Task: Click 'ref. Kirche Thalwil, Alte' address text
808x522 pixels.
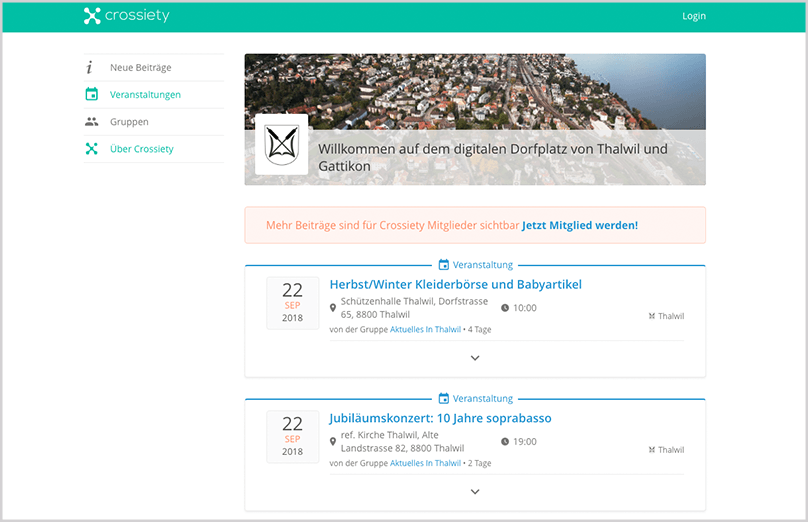Action: pos(390,435)
